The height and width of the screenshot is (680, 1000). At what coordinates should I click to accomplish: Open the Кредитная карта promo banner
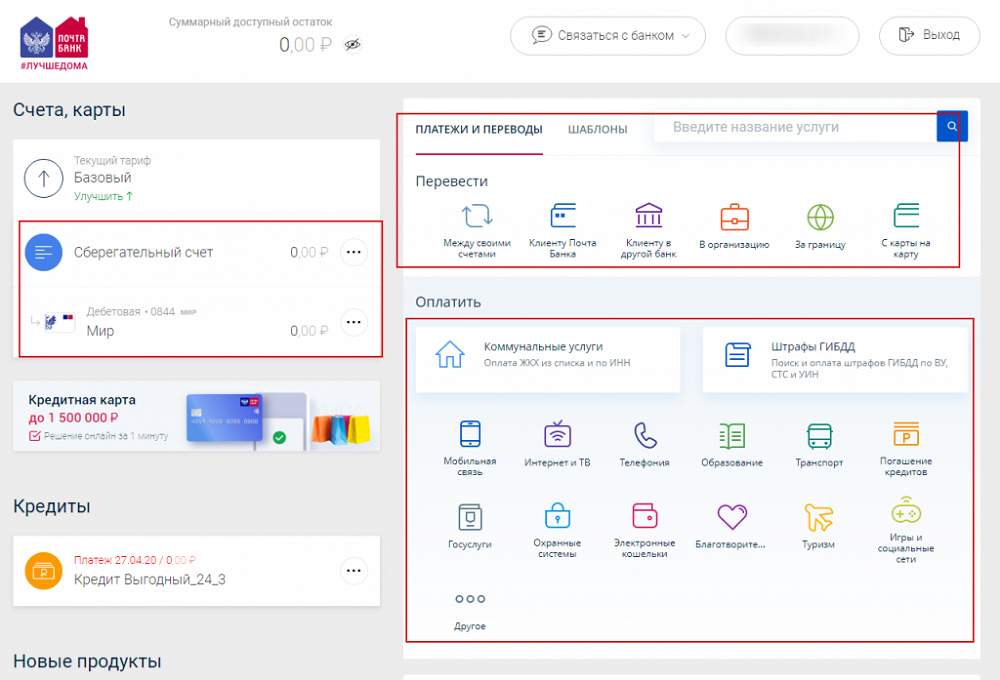click(196, 416)
